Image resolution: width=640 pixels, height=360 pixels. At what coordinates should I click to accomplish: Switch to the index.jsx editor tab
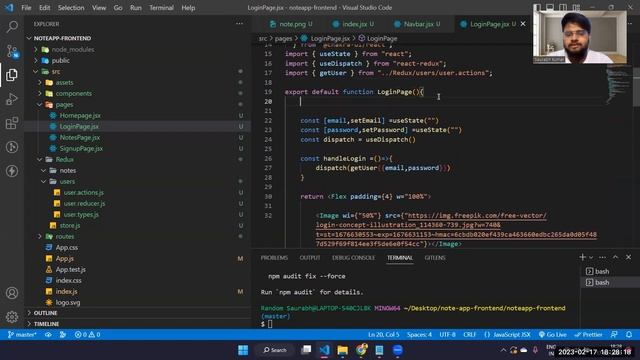(353, 24)
